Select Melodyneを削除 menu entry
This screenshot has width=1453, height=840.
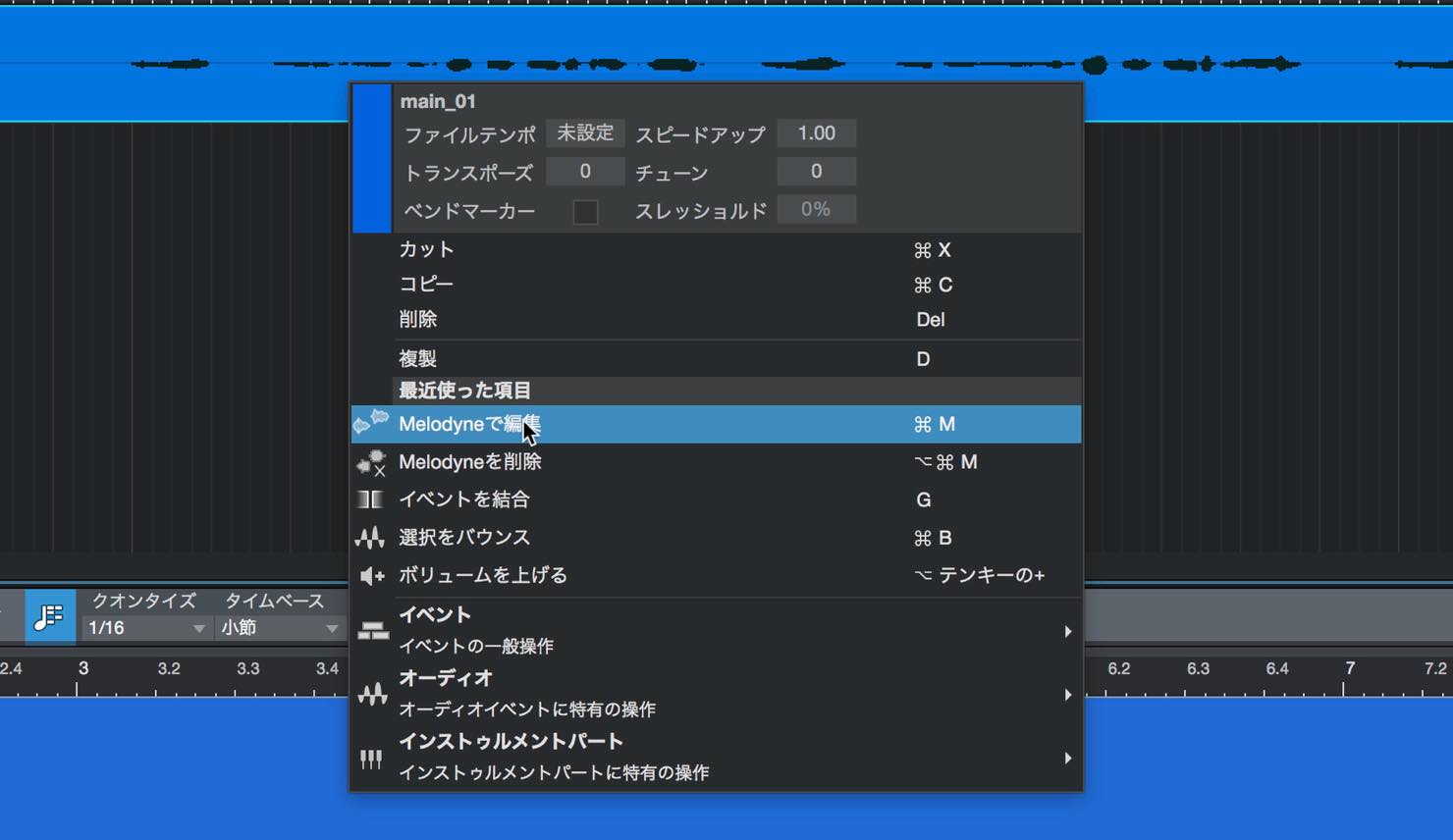pyautogui.click(x=716, y=462)
